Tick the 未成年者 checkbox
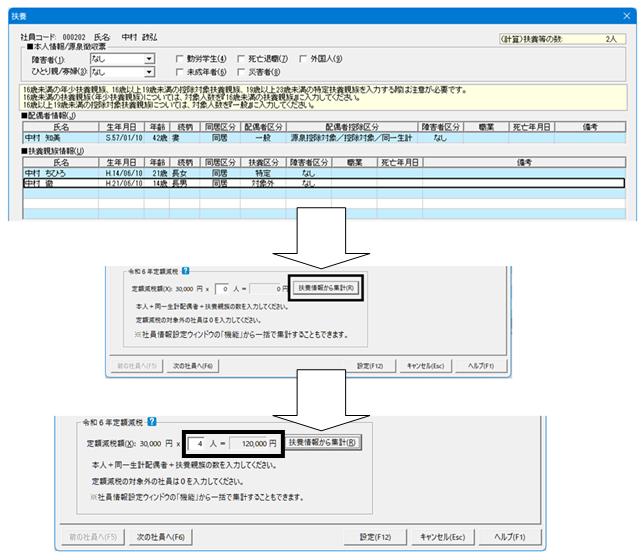Screen dimensions: 642x560 pyautogui.click(x=179, y=72)
